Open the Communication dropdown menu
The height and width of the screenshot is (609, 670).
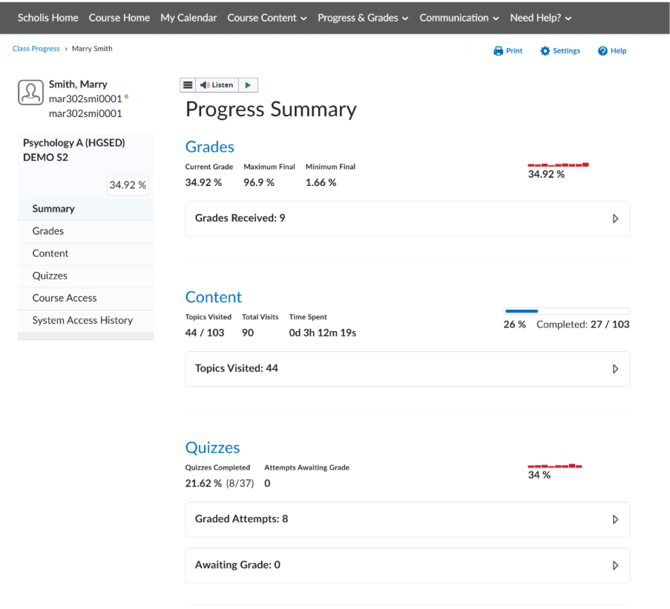[x=459, y=18]
